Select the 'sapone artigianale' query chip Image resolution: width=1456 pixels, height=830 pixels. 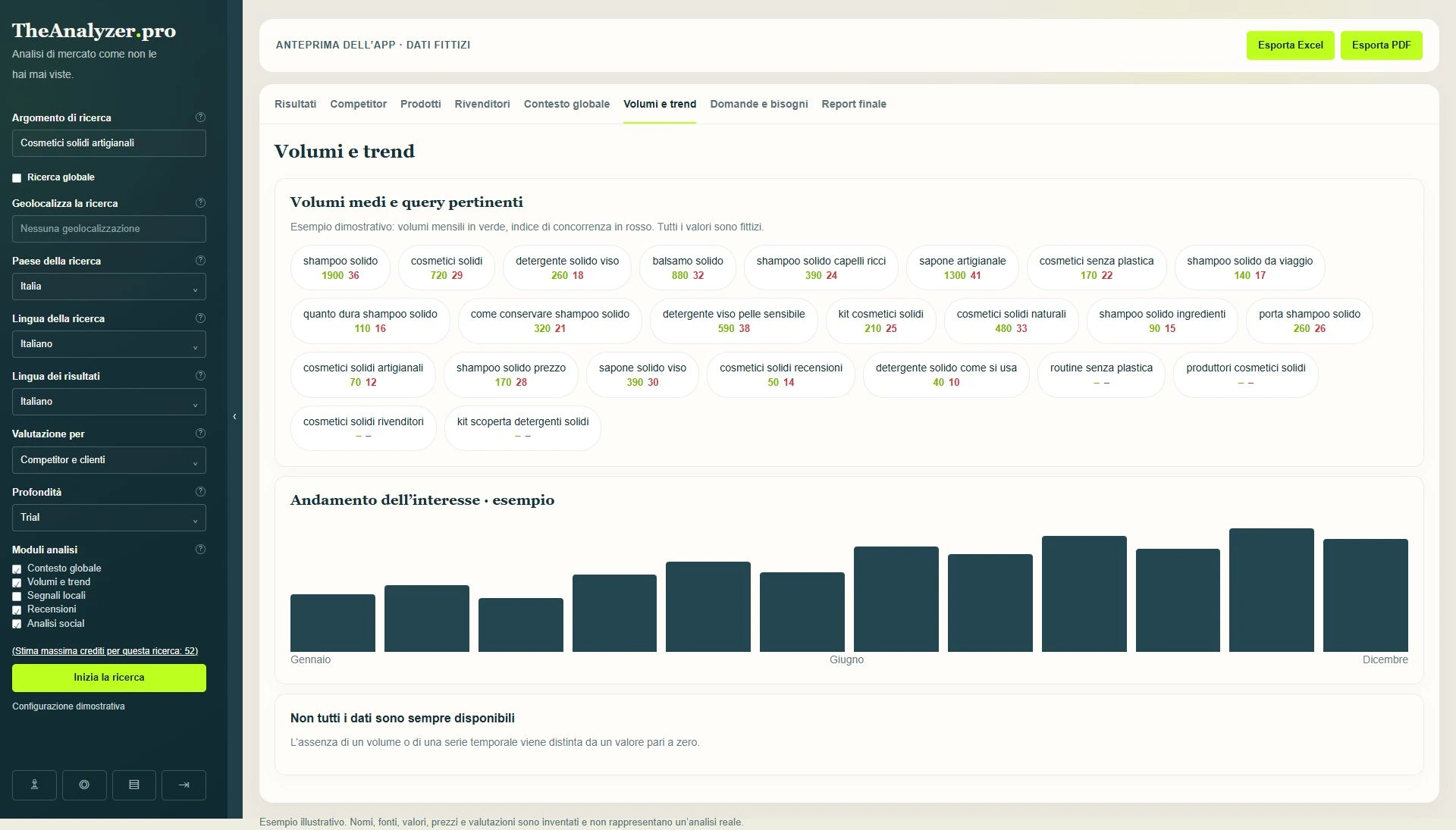pyautogui.click(x=962, y=268)
